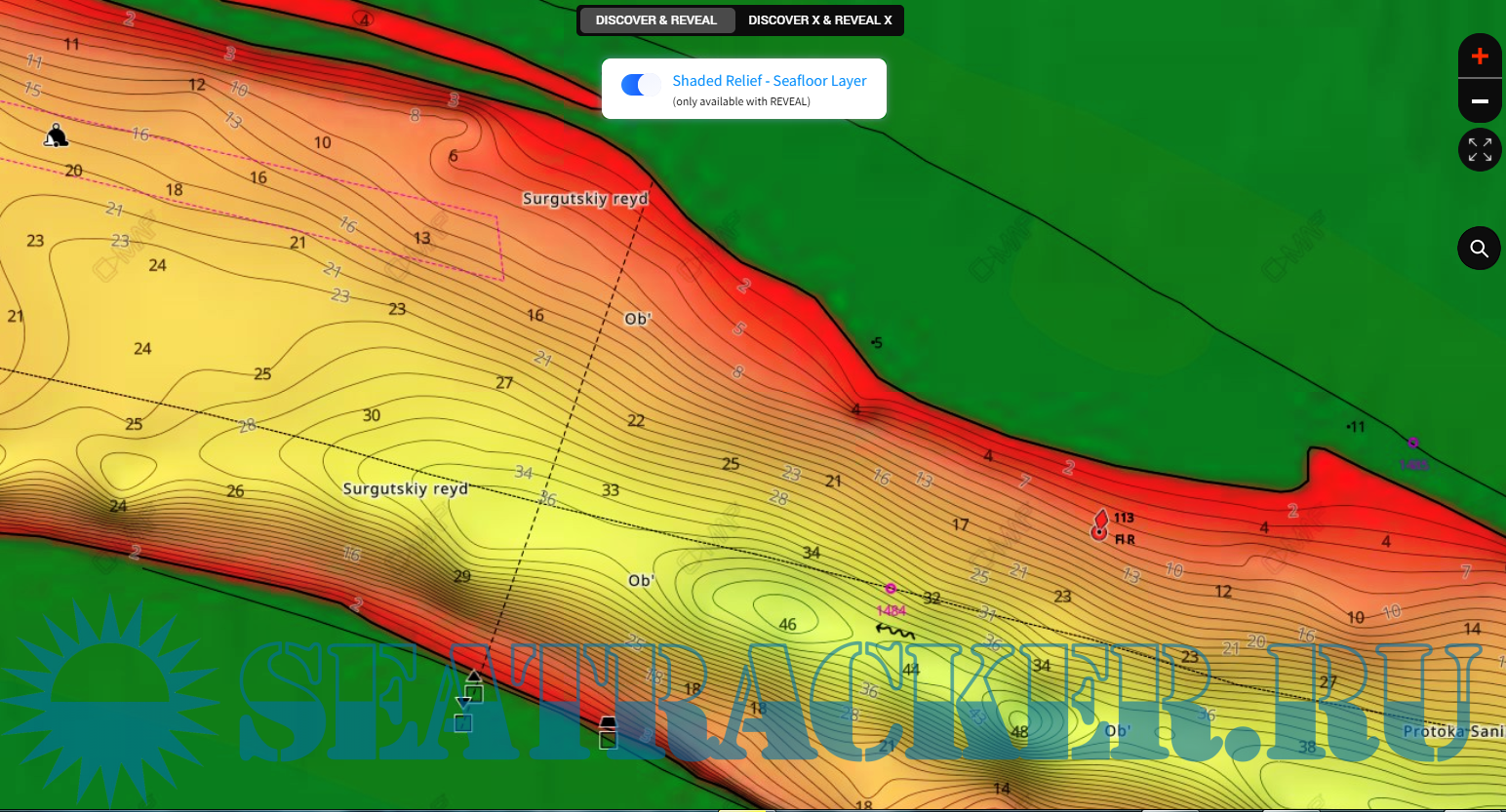This screenshot has width=1506, height=812.
Task: Select the red light buoy 113
Action: (x=1100, y=524)
